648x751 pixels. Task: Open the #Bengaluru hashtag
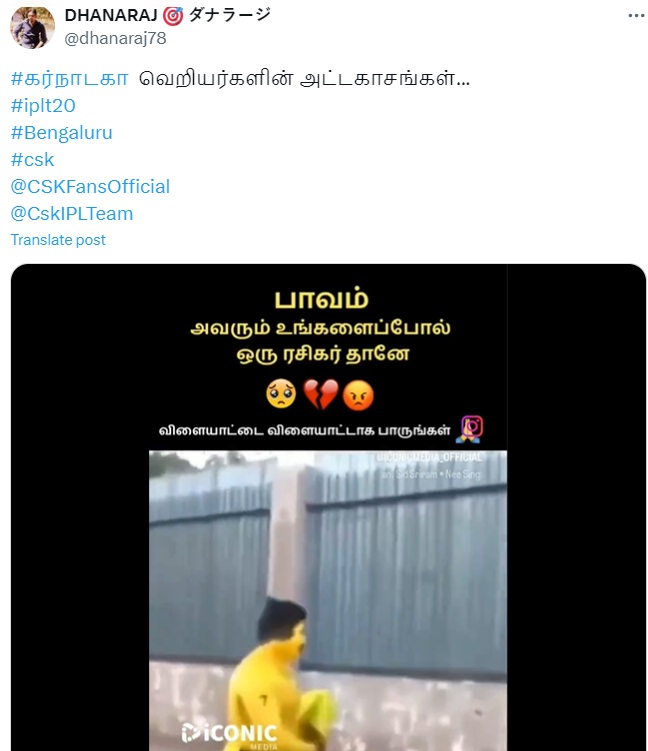point(61,133)
